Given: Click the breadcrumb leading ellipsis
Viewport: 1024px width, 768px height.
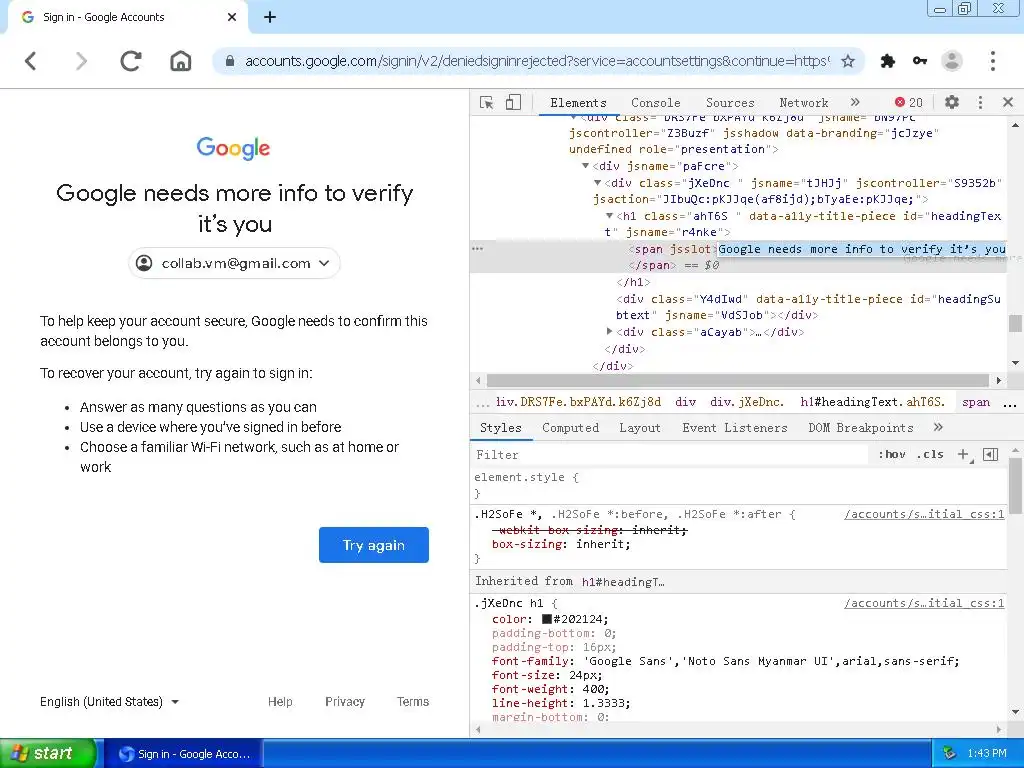Looking at the screenshot, I should [482, 404].
